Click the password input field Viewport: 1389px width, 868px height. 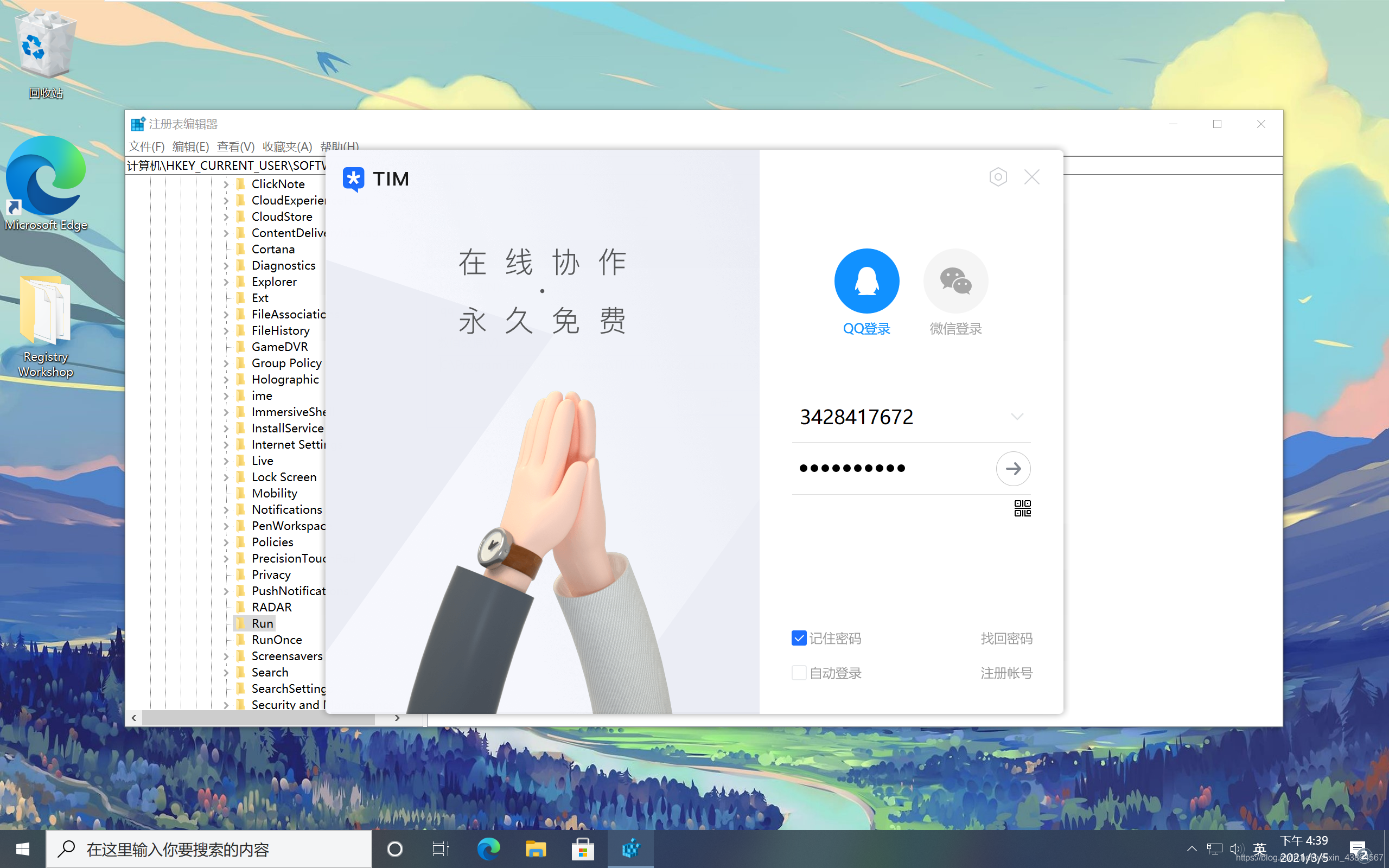[893, 468]
